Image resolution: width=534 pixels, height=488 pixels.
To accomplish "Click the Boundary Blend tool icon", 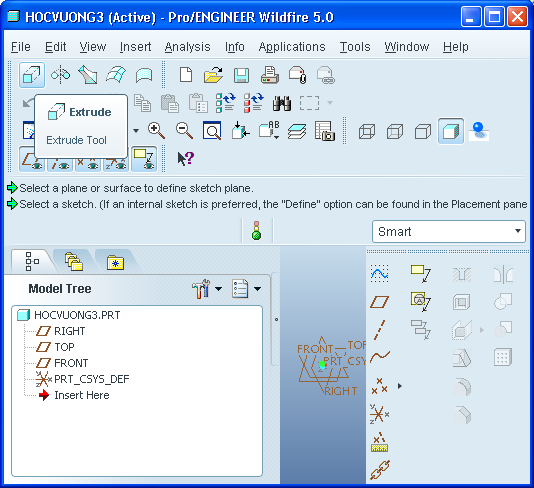I will [x=116, y=75].
